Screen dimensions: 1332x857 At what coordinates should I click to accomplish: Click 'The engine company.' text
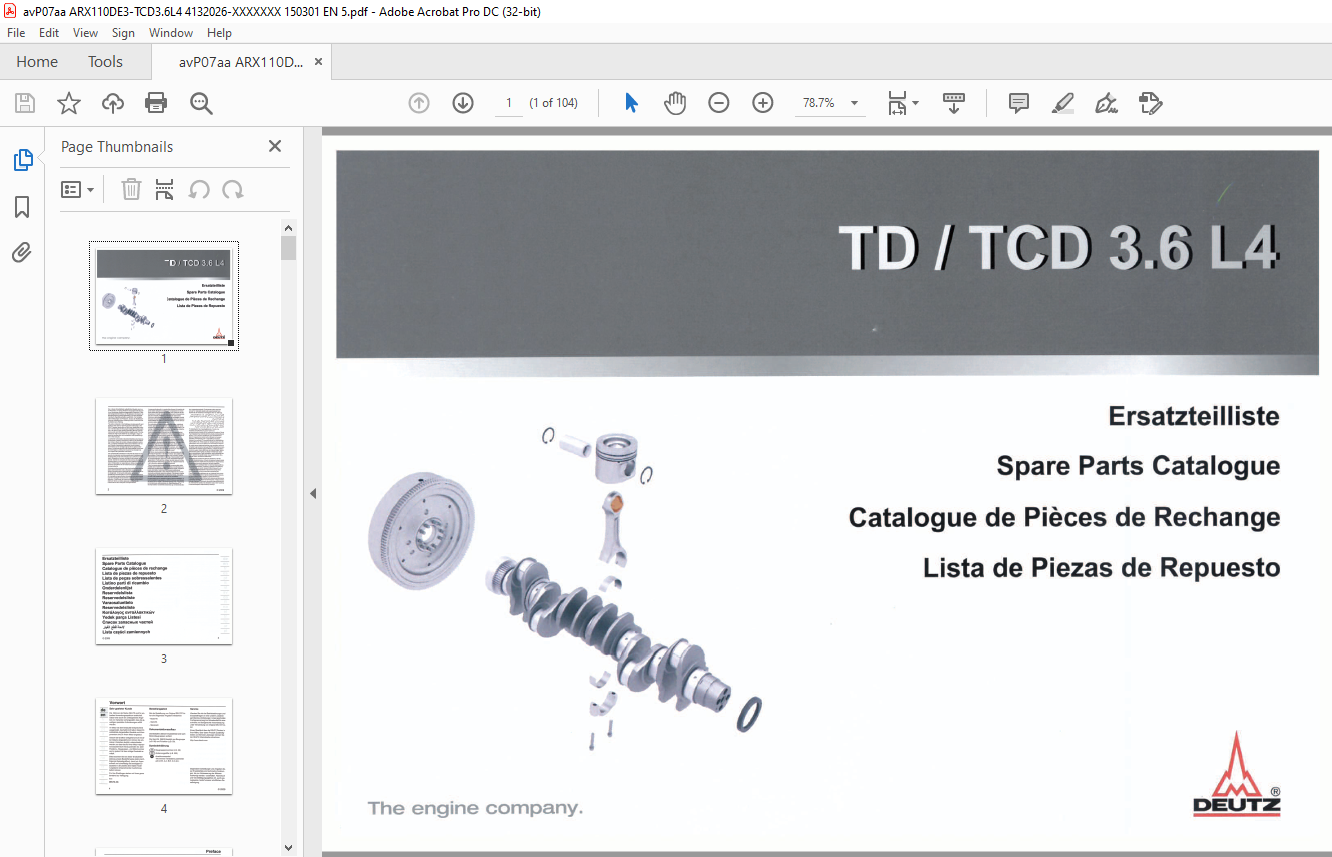tap(475, 808)
